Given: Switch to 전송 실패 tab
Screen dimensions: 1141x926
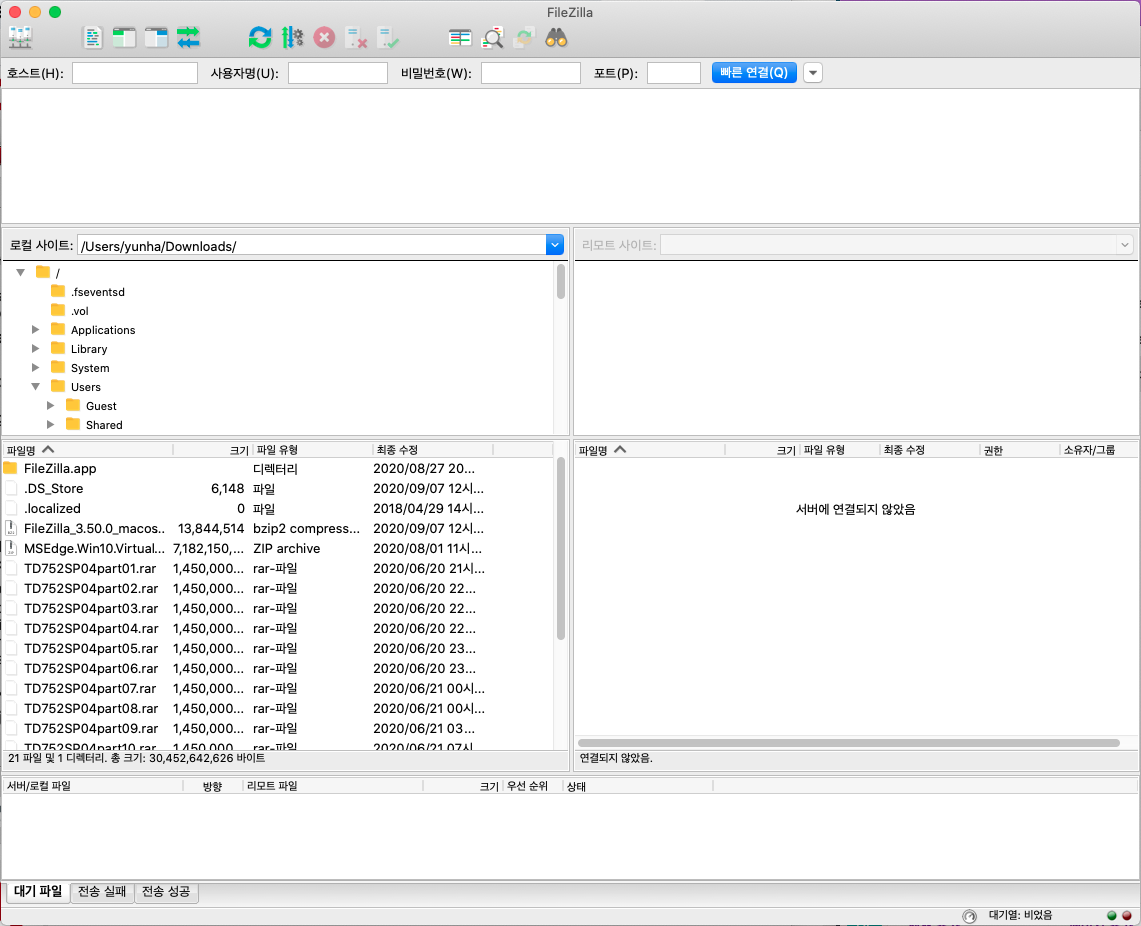Looking at the screenshot, I should (x=102, y=892).
